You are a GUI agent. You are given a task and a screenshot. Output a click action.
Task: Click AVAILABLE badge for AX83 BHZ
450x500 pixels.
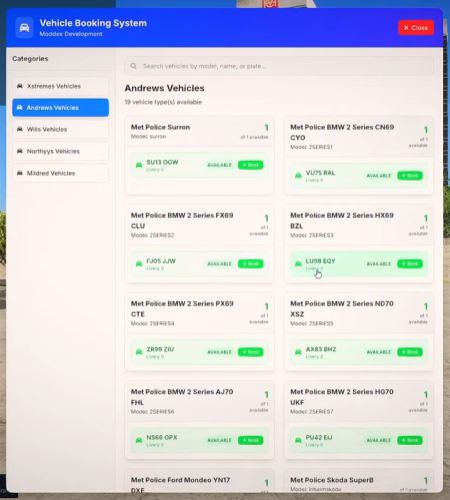[x=379, y=352]
